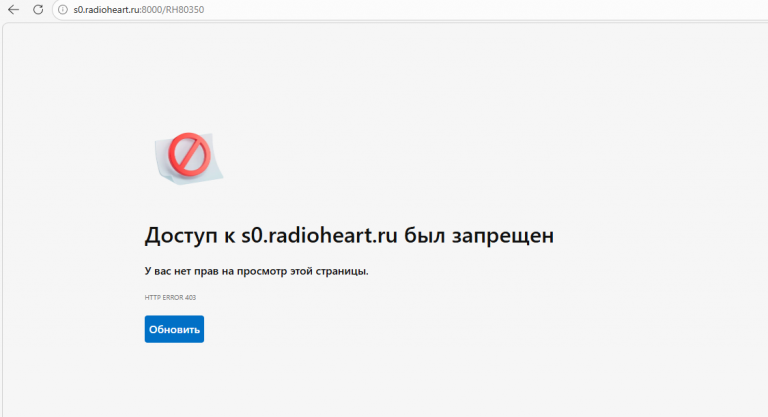768x417 pixels.
Task: Select the heading Доступ к s0.radioheart.ru был запрещен
Action: click(x=349, y=235)
